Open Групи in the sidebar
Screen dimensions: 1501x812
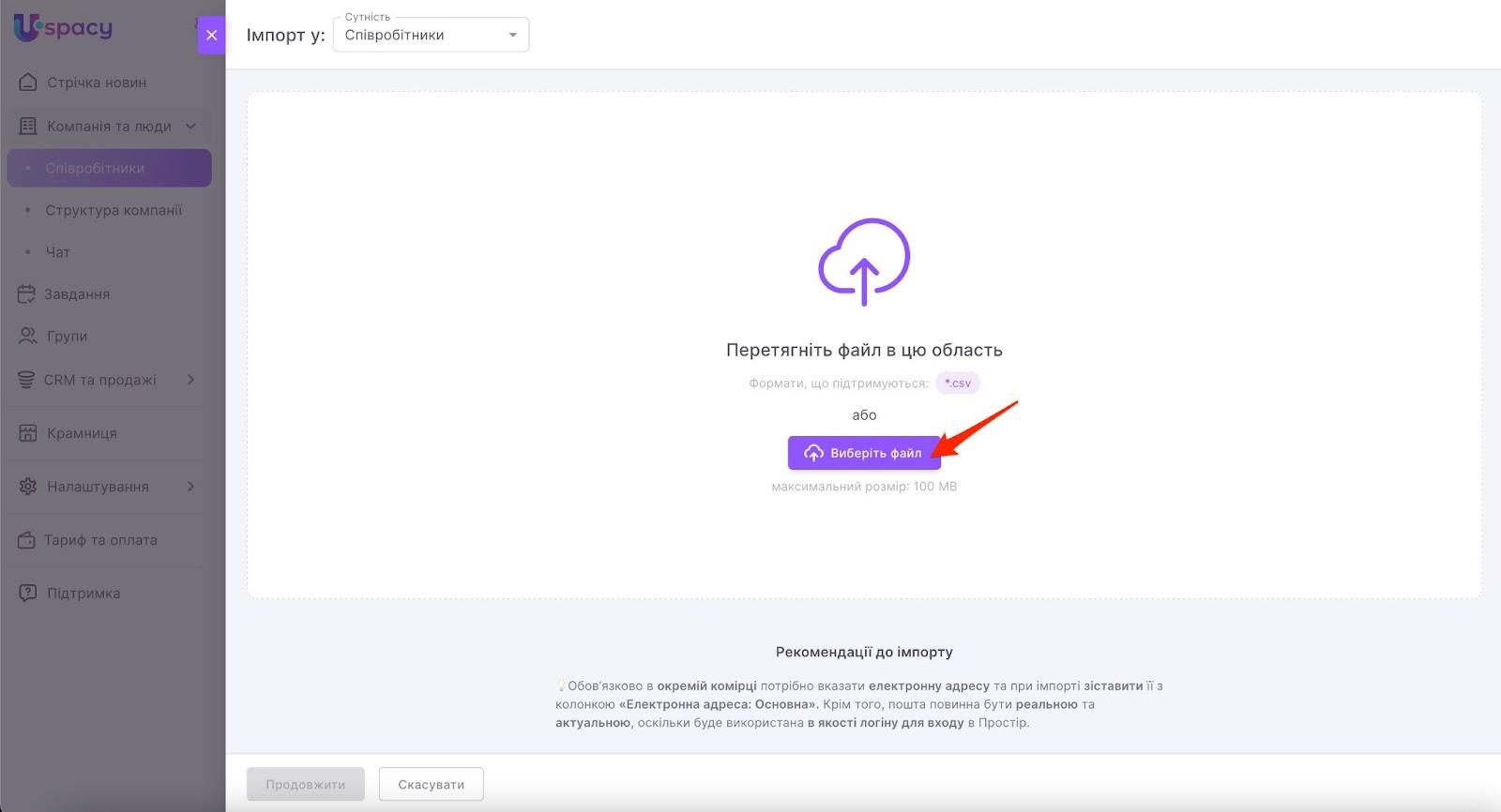67,336
